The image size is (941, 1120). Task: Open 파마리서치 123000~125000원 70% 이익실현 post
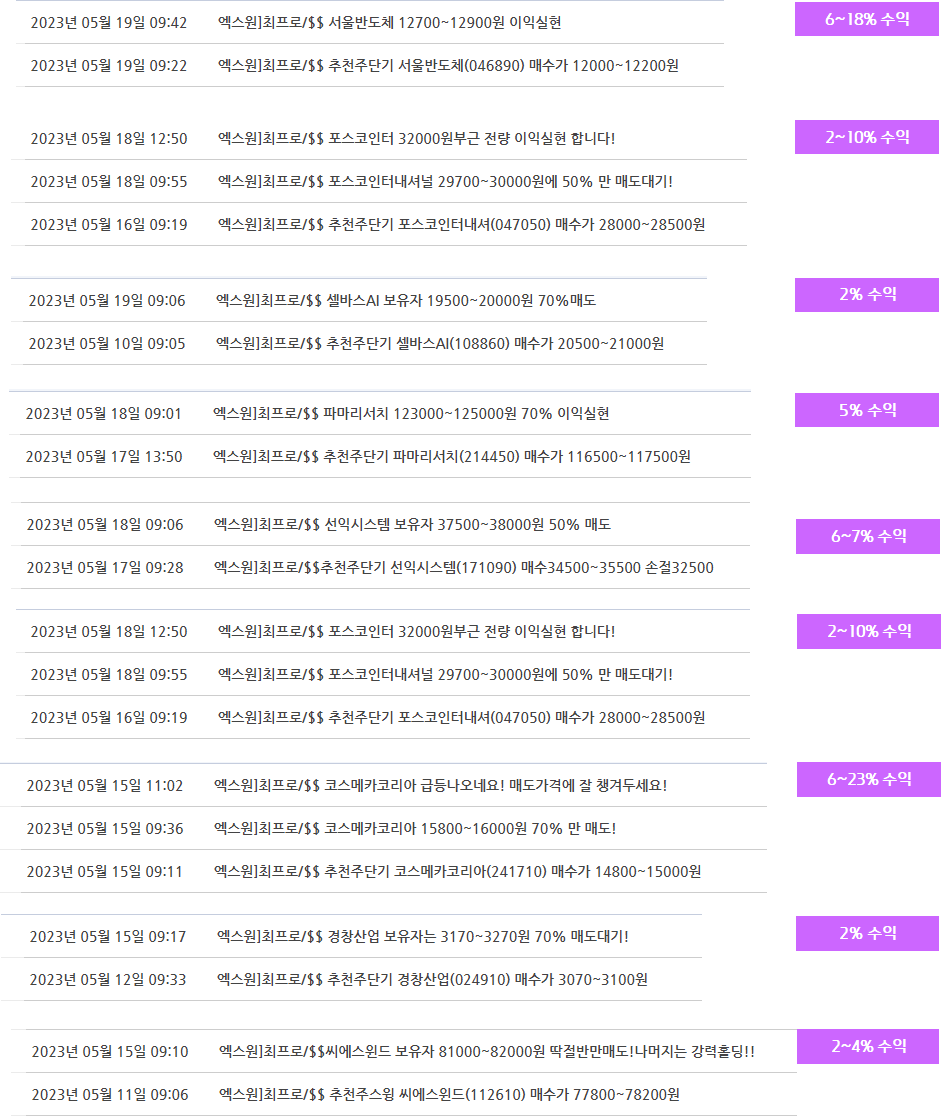[411, 413]
